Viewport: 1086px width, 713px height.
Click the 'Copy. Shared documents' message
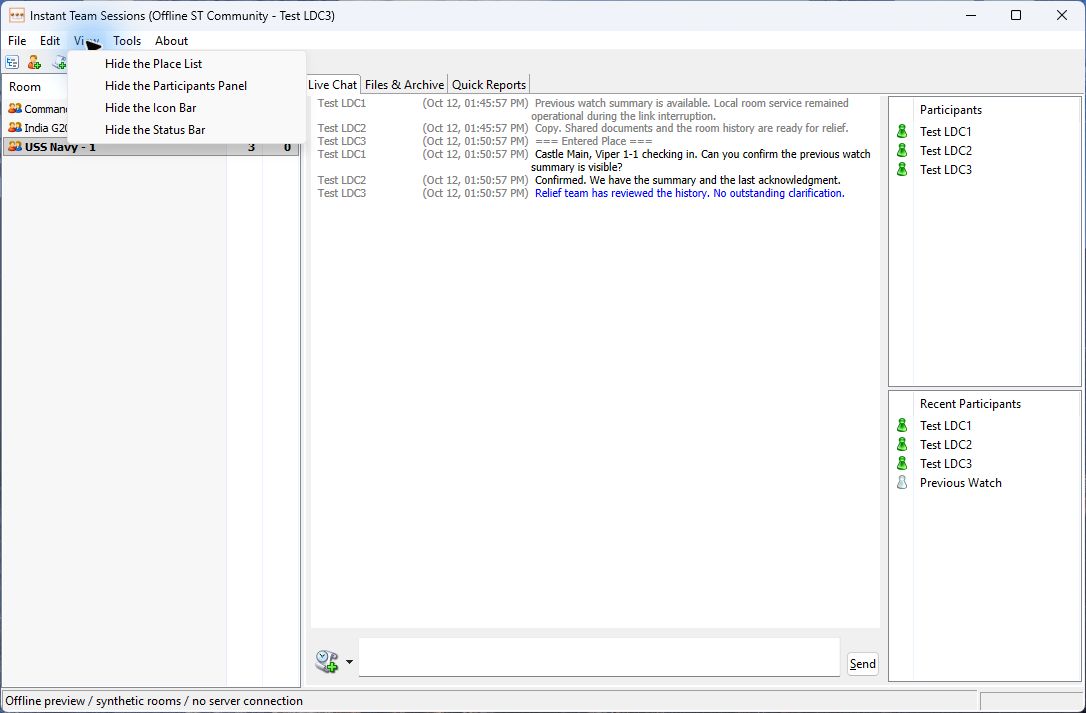click(691, 128)
